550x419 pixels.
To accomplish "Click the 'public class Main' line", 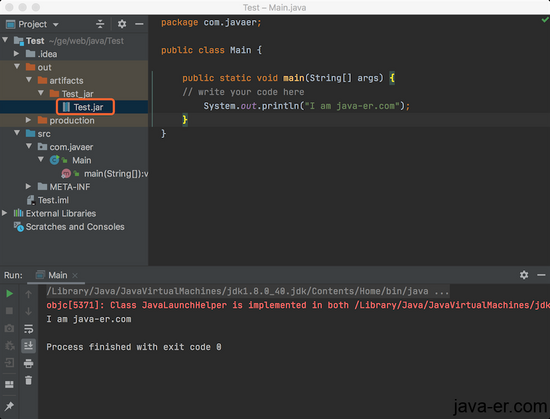I will click(x=211, y=50).
